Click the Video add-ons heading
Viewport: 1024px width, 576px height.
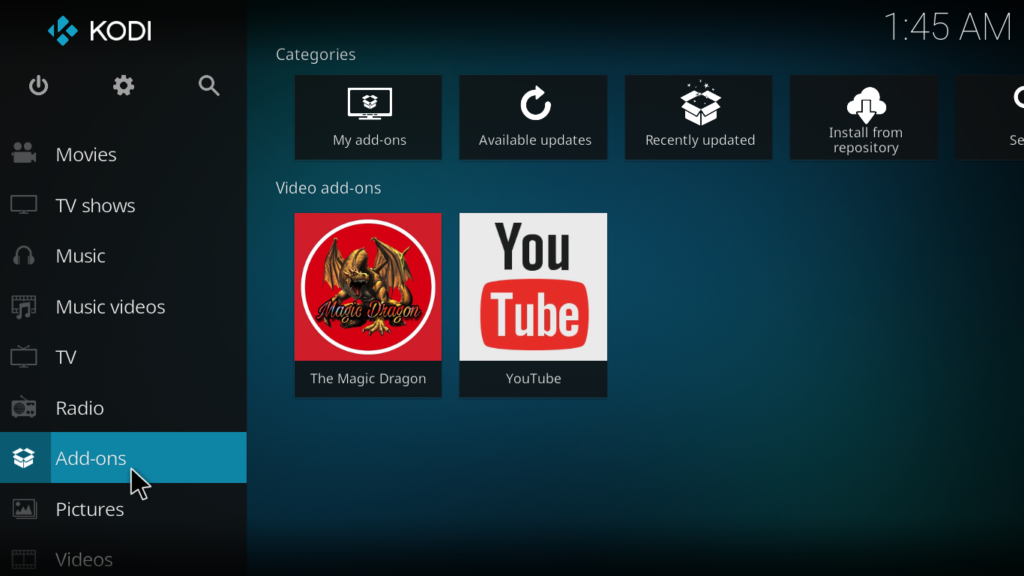point(328,188)
